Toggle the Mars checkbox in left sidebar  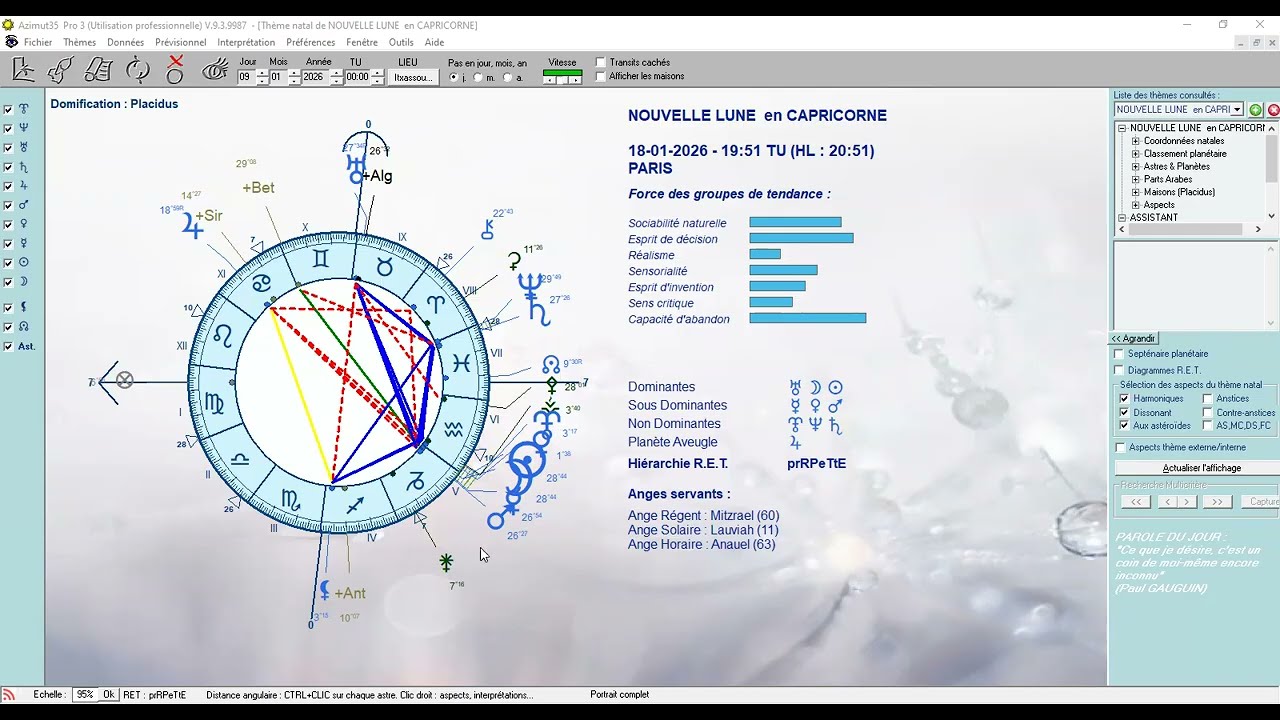pos(8,205)
